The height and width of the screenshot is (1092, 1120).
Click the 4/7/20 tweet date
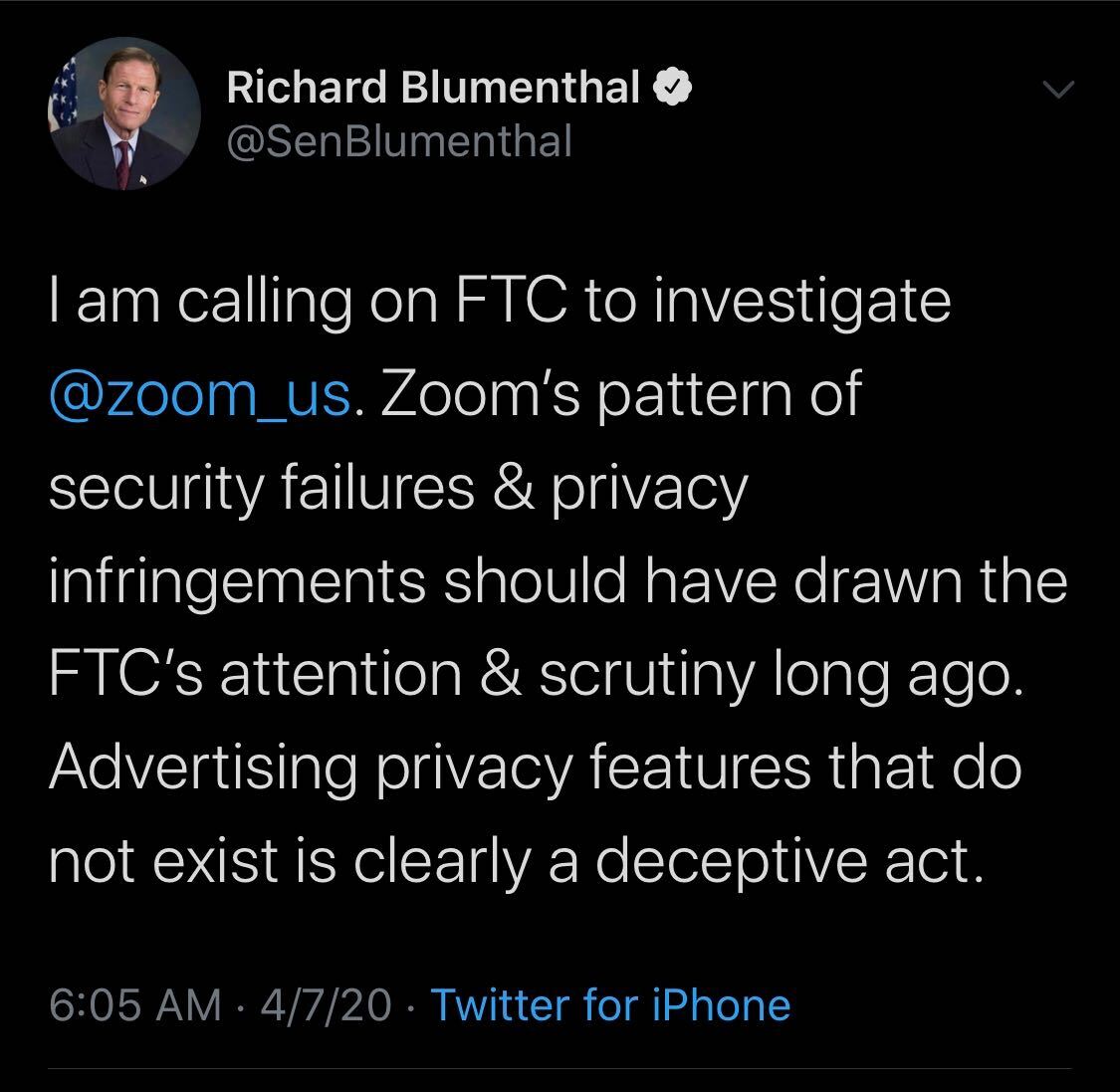point(326,1004)
